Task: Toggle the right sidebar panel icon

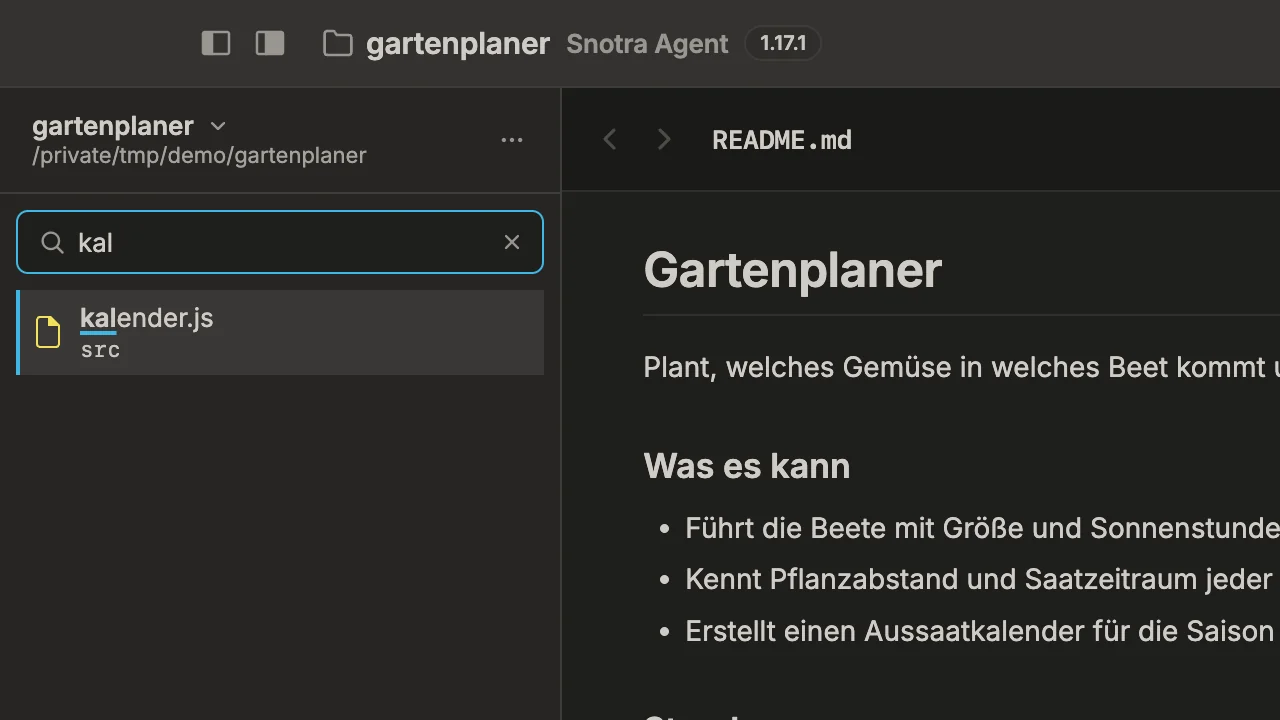Action: click(270, 43)
